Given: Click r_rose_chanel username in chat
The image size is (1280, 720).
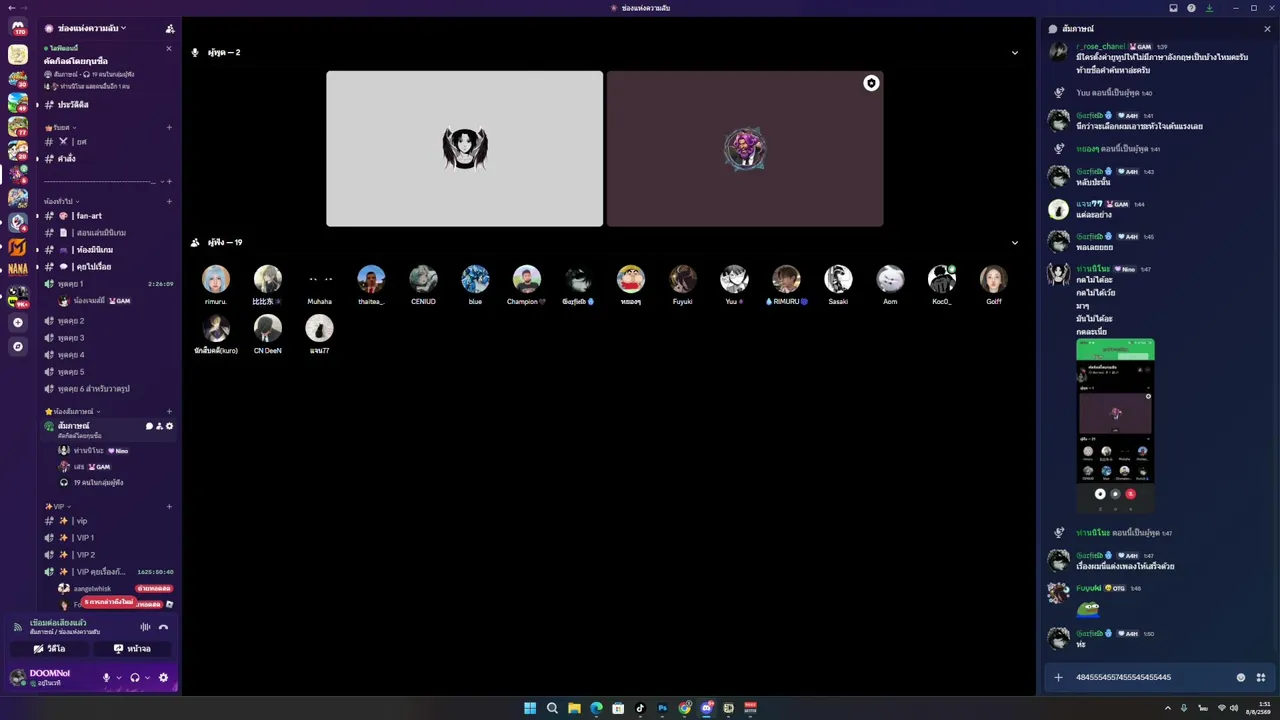Looking at the screenshot, I should point(1100,47).
